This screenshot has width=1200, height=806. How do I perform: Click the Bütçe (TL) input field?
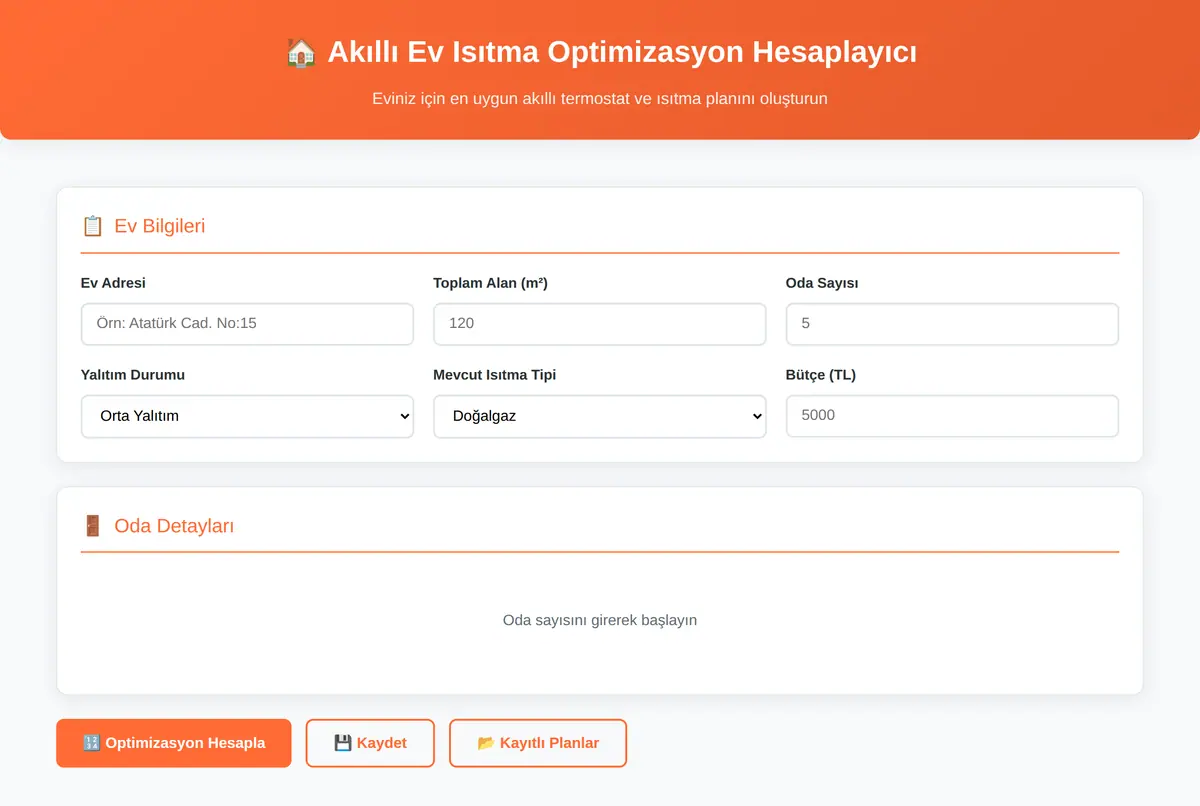pos(952,416)
